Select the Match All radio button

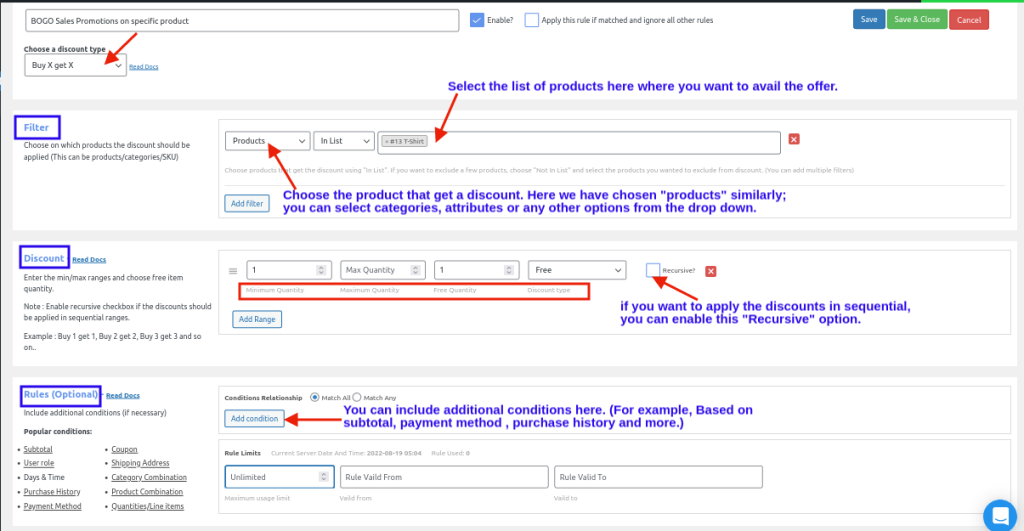(x=315, y=397)
